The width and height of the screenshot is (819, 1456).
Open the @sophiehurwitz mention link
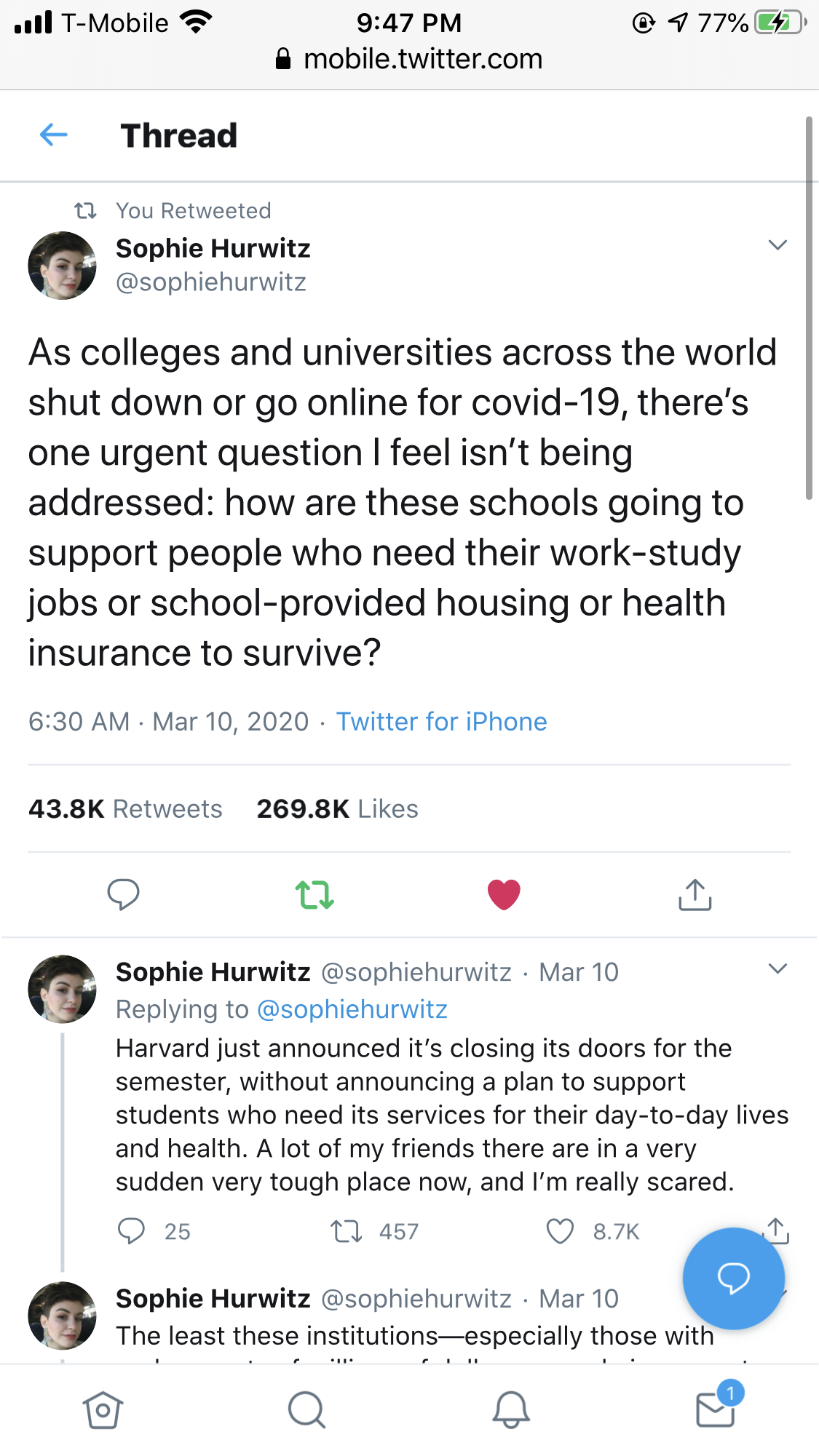click(x=352, y=1010)
